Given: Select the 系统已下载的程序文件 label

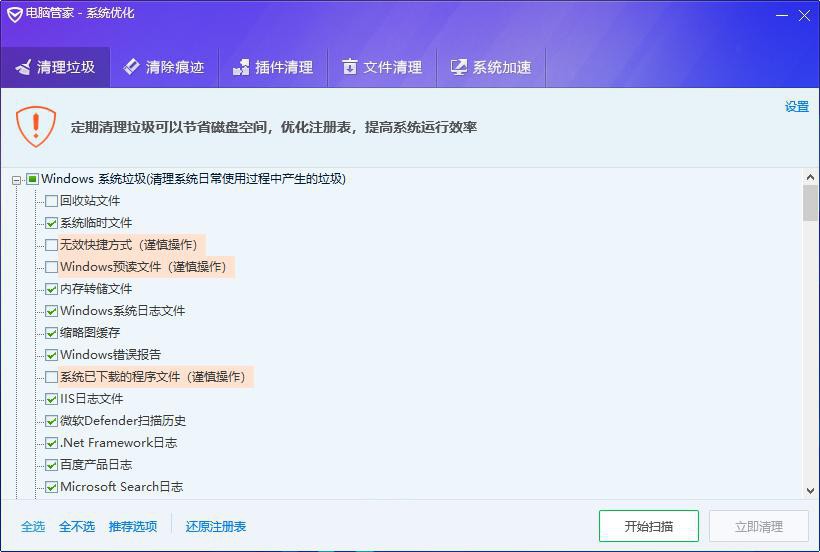Looking at the screenshot, I should coord(156,376).
